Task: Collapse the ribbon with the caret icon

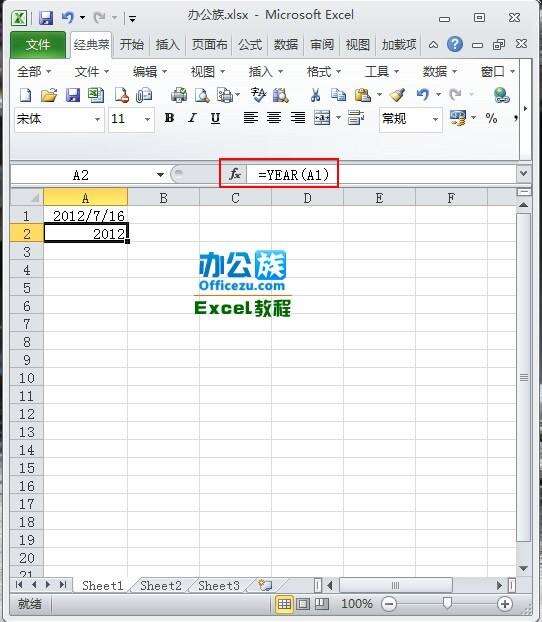Action: tap(433, 44)
